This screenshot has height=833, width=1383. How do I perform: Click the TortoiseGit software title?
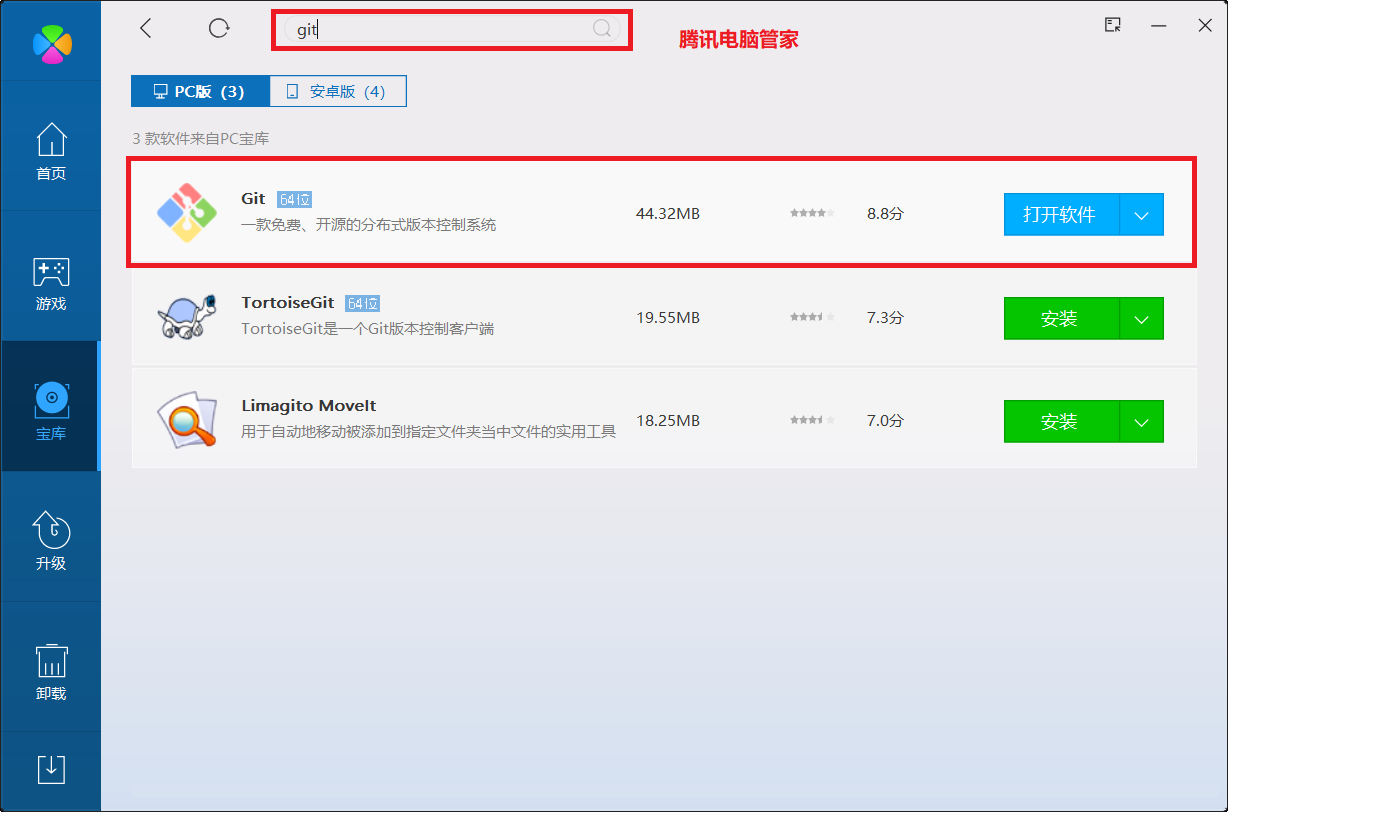[x=288, y=302]
